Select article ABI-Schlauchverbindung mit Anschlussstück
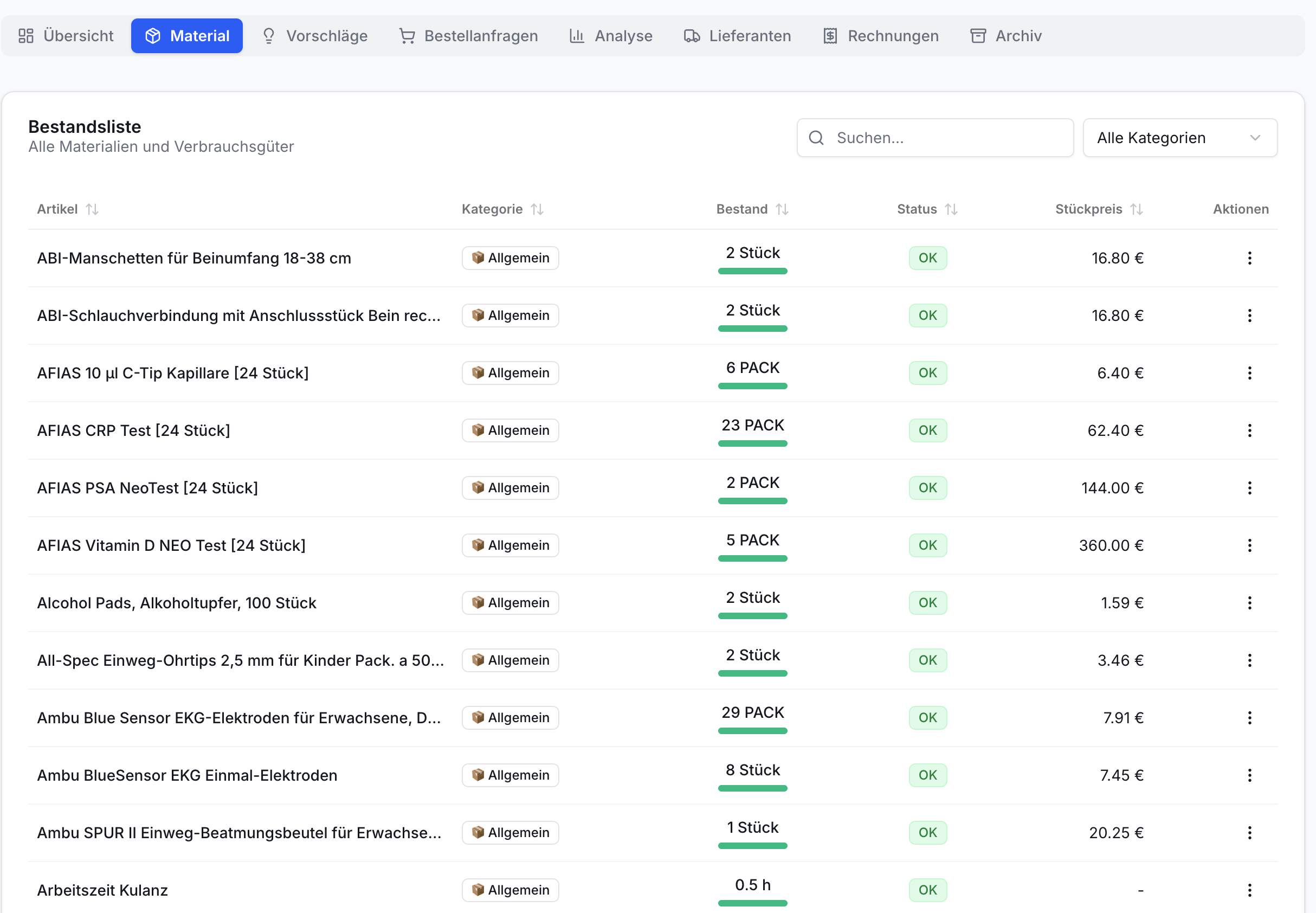Image resolution: width=1316 pixels, height=913 pixels. 239,316
